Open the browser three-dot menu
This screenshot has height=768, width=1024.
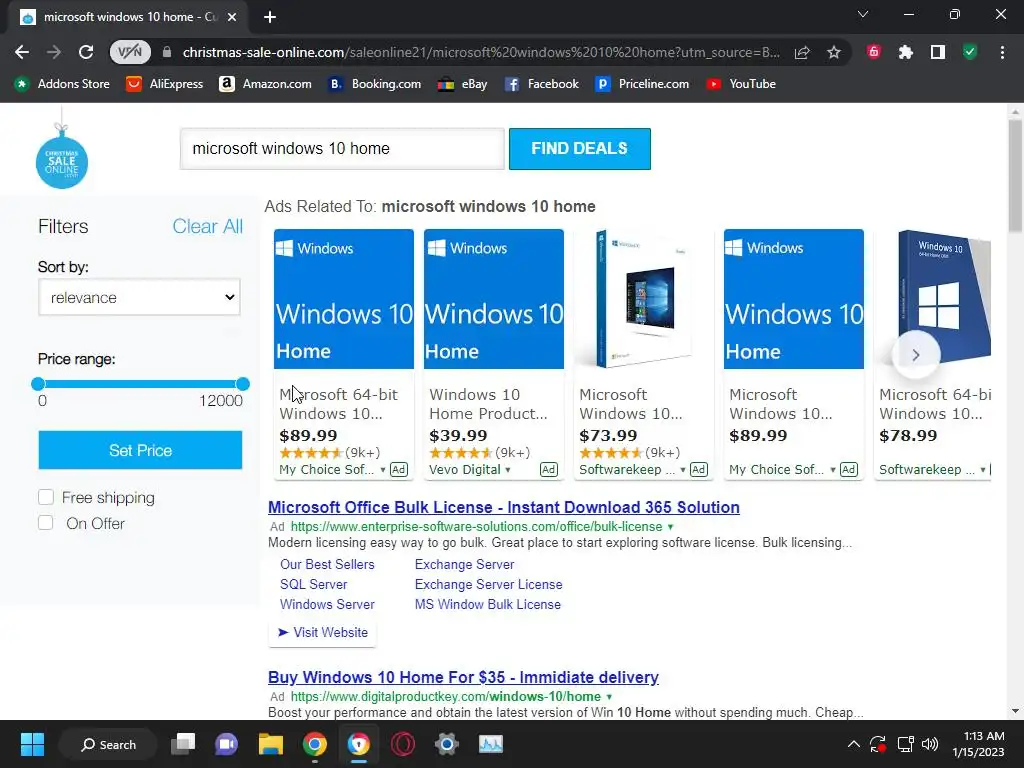tap(1002, 52)
